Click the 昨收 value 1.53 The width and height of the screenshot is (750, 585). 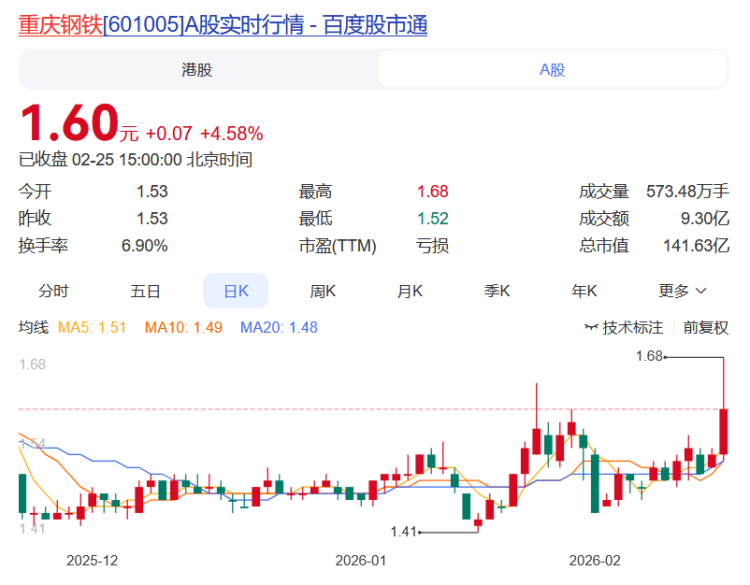coord(152,219)
